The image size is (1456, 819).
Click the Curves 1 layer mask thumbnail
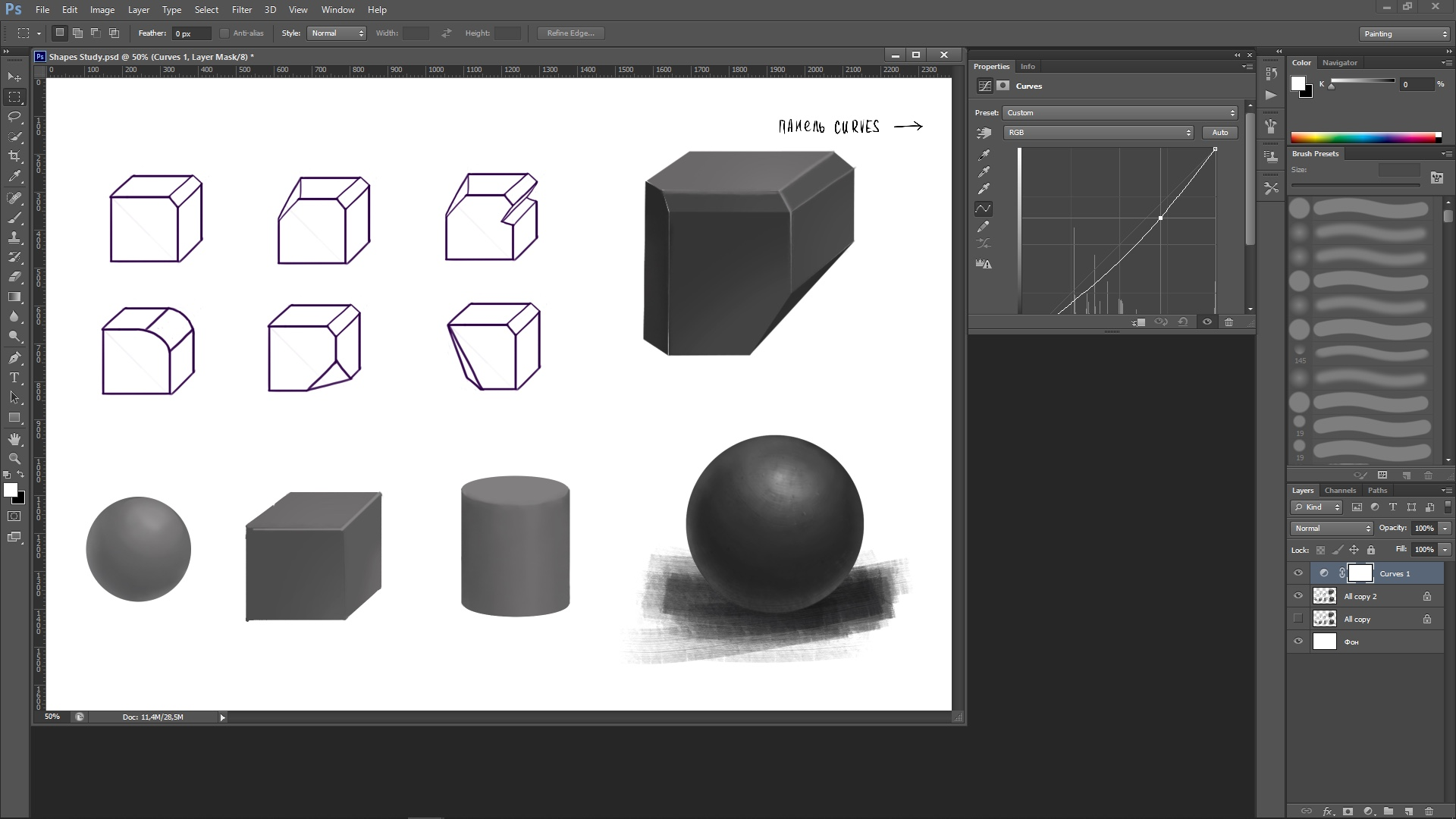click(x=1360, y=573)
